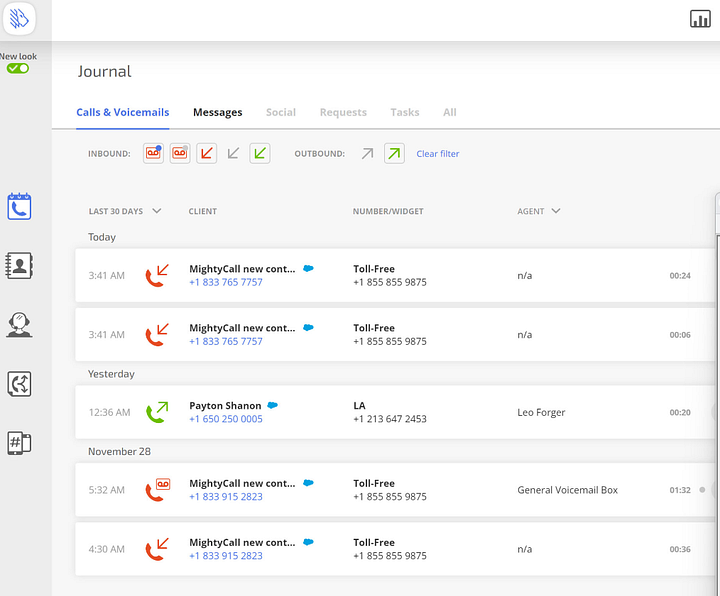The height and width of the screenshot is (596, 720).
Task: Click Salesforce cloud icon in 5:32 AM row
Action: (309, 483)
